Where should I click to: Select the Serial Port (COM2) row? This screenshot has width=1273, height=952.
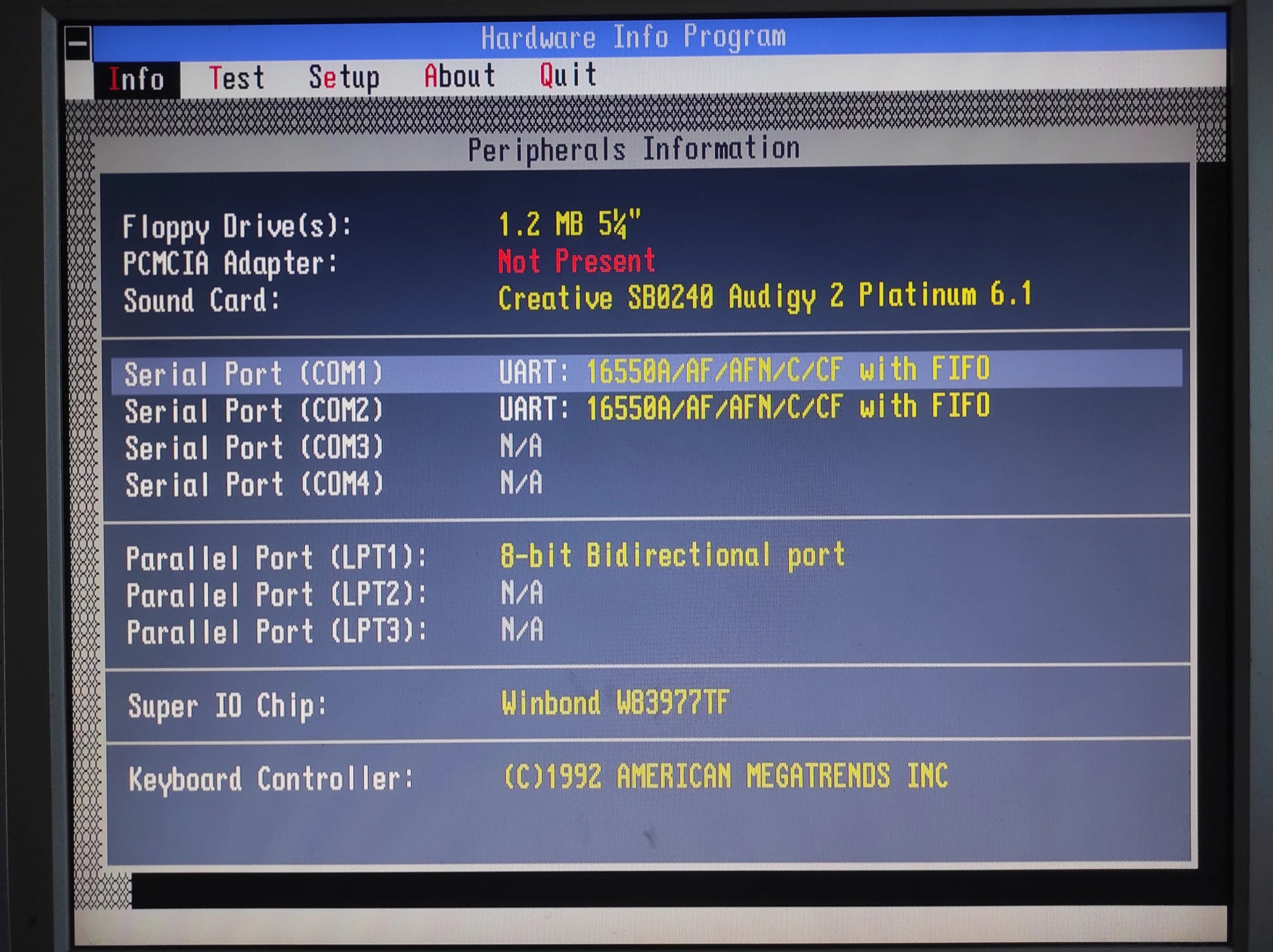(646, 409)
